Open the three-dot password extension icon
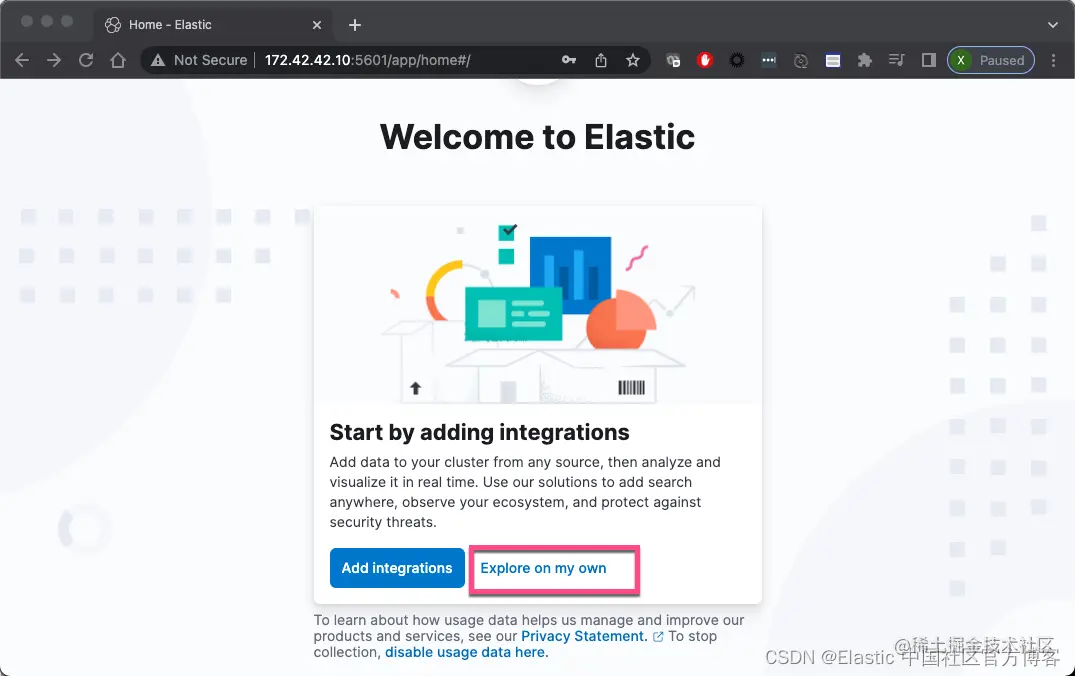The image size is (1075, 676). point(769,60)
